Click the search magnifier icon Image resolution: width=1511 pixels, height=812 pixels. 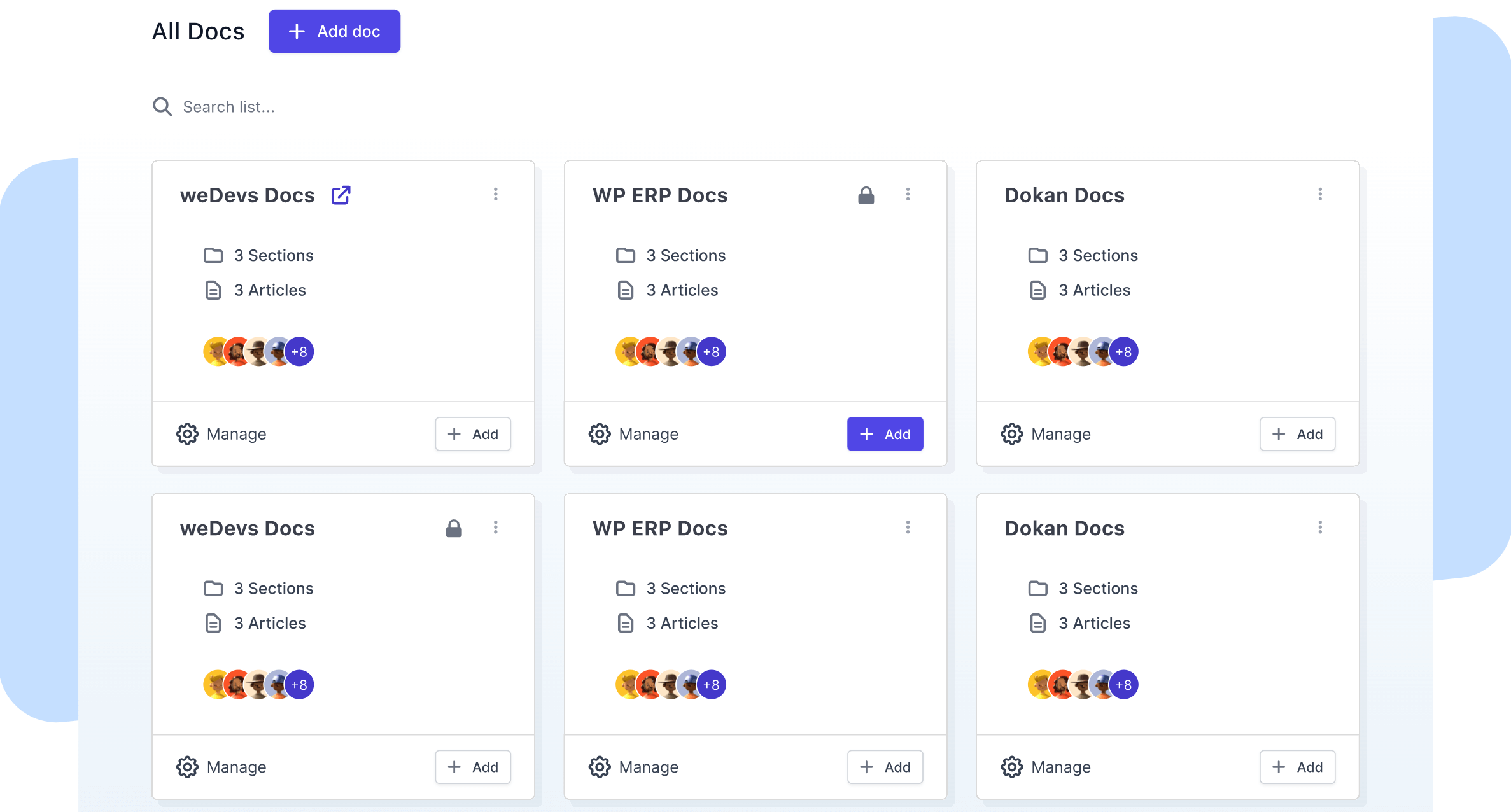click(162, 106)
